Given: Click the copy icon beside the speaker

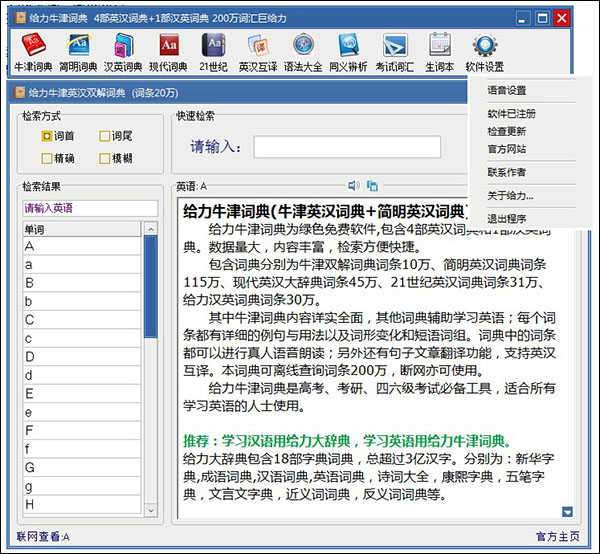Looking at the screenshot, I should (x=372, y=186).
